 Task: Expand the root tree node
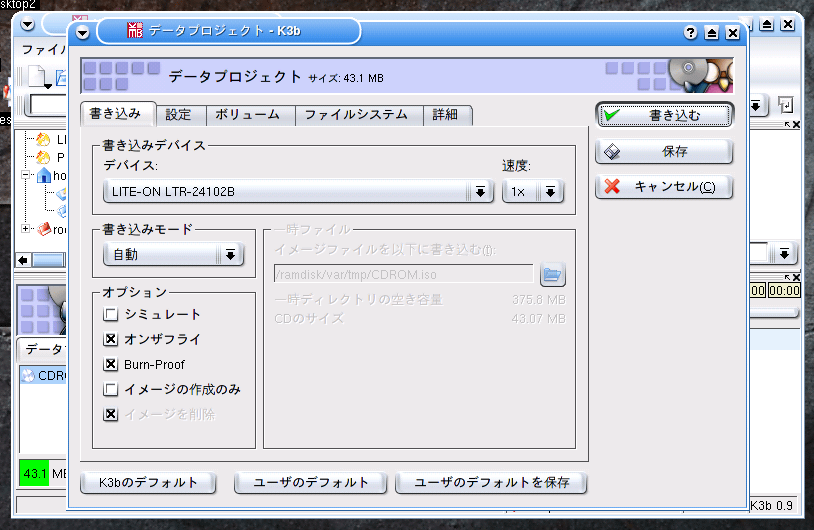tap(25, 228)
